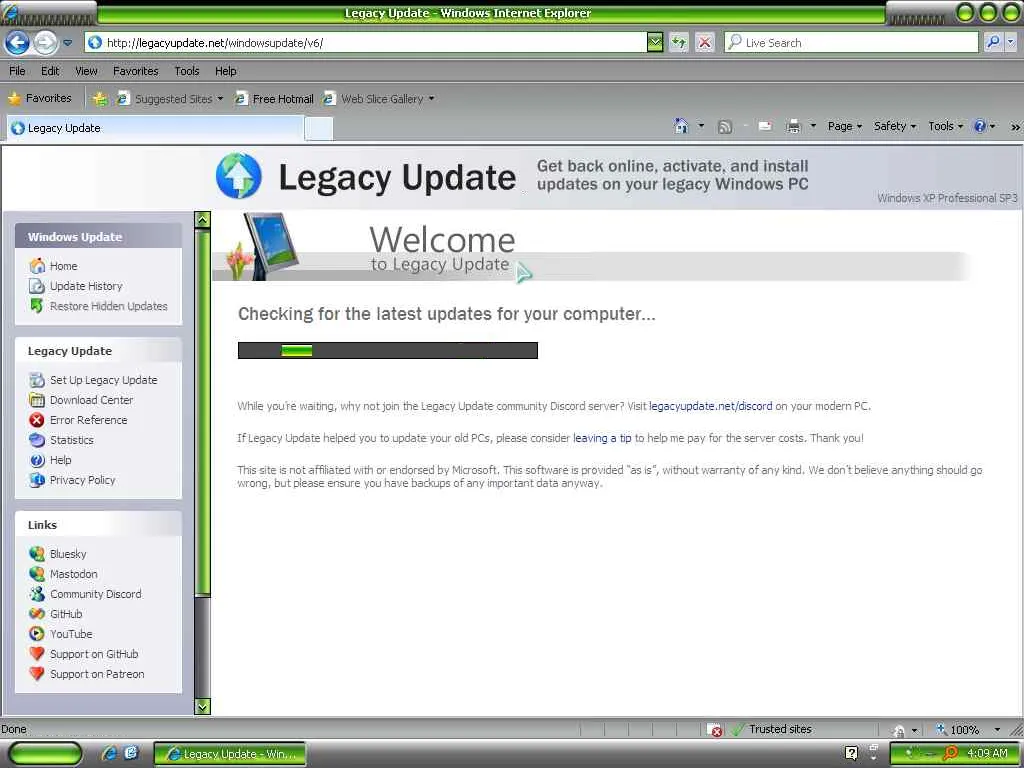Click Legacy Update taskbar window button

[x=231, y=754]
